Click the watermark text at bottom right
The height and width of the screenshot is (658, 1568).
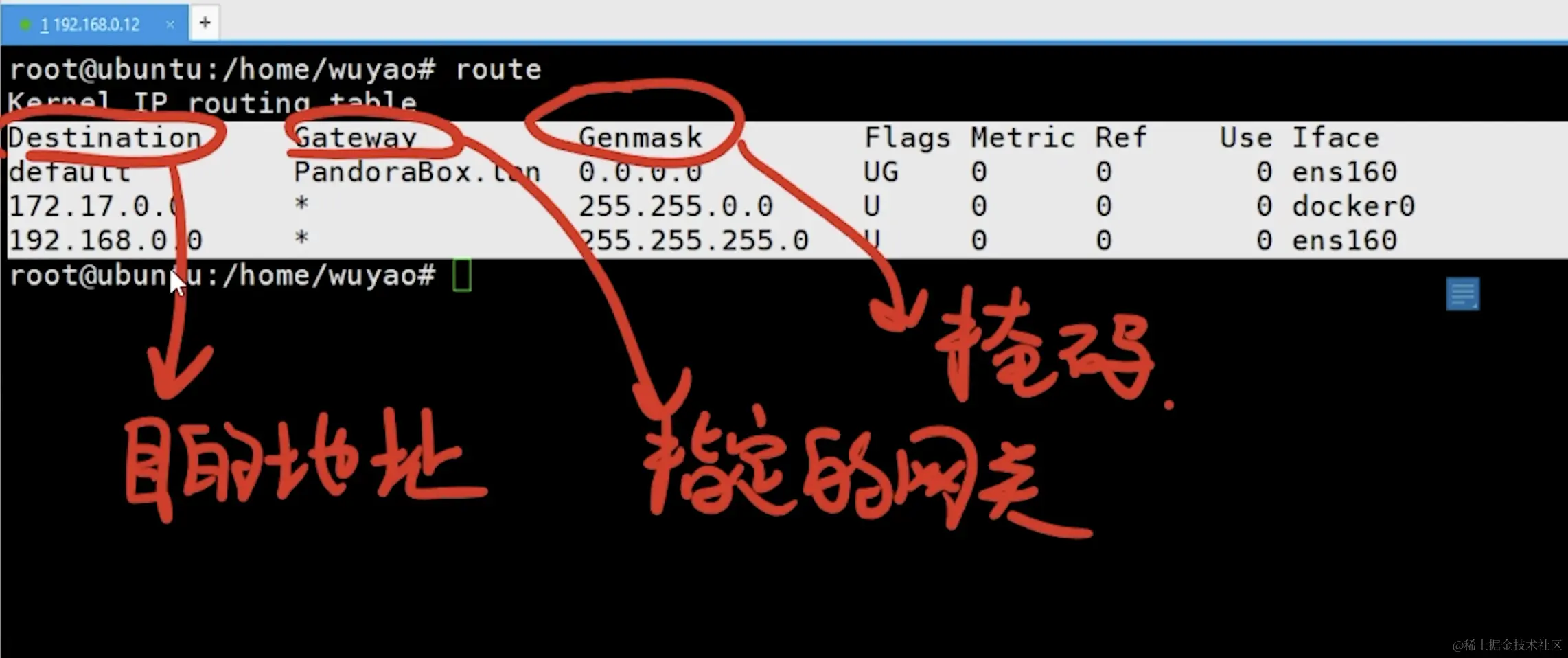1507,645
